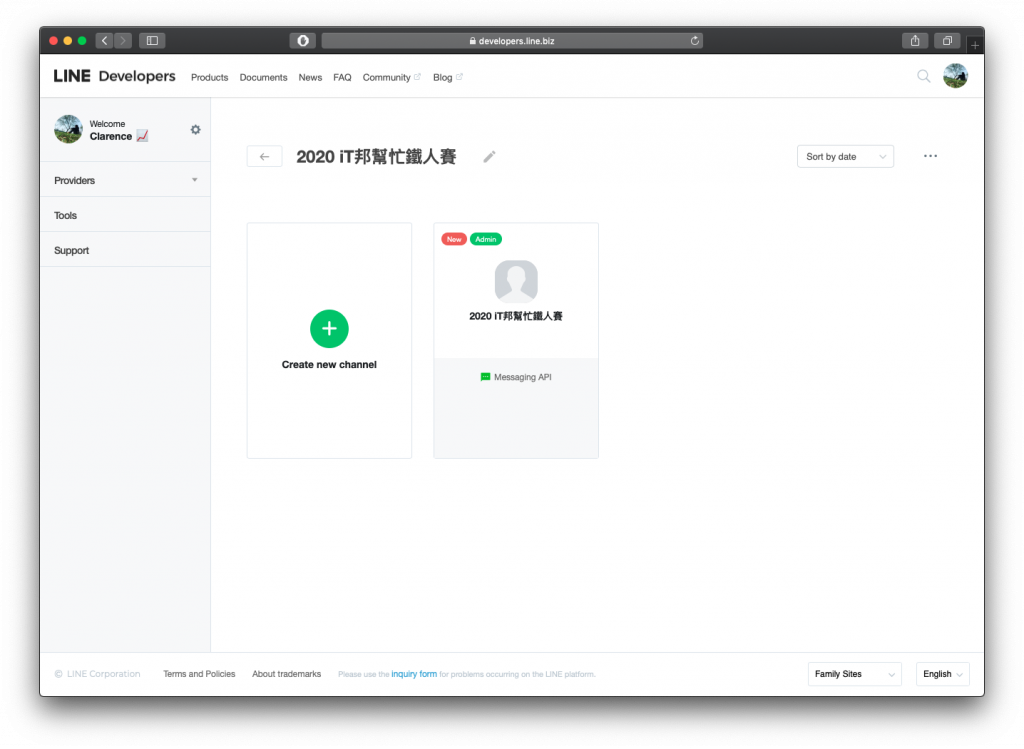Open About trademarks link

click(x=287, y=674)
